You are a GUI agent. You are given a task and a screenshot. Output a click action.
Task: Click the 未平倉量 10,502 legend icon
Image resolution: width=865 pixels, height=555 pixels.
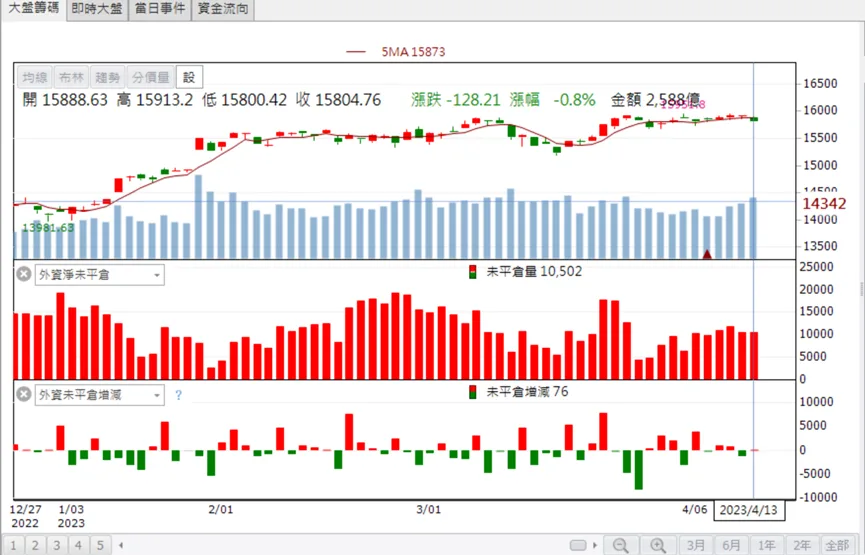click(473, 272)
